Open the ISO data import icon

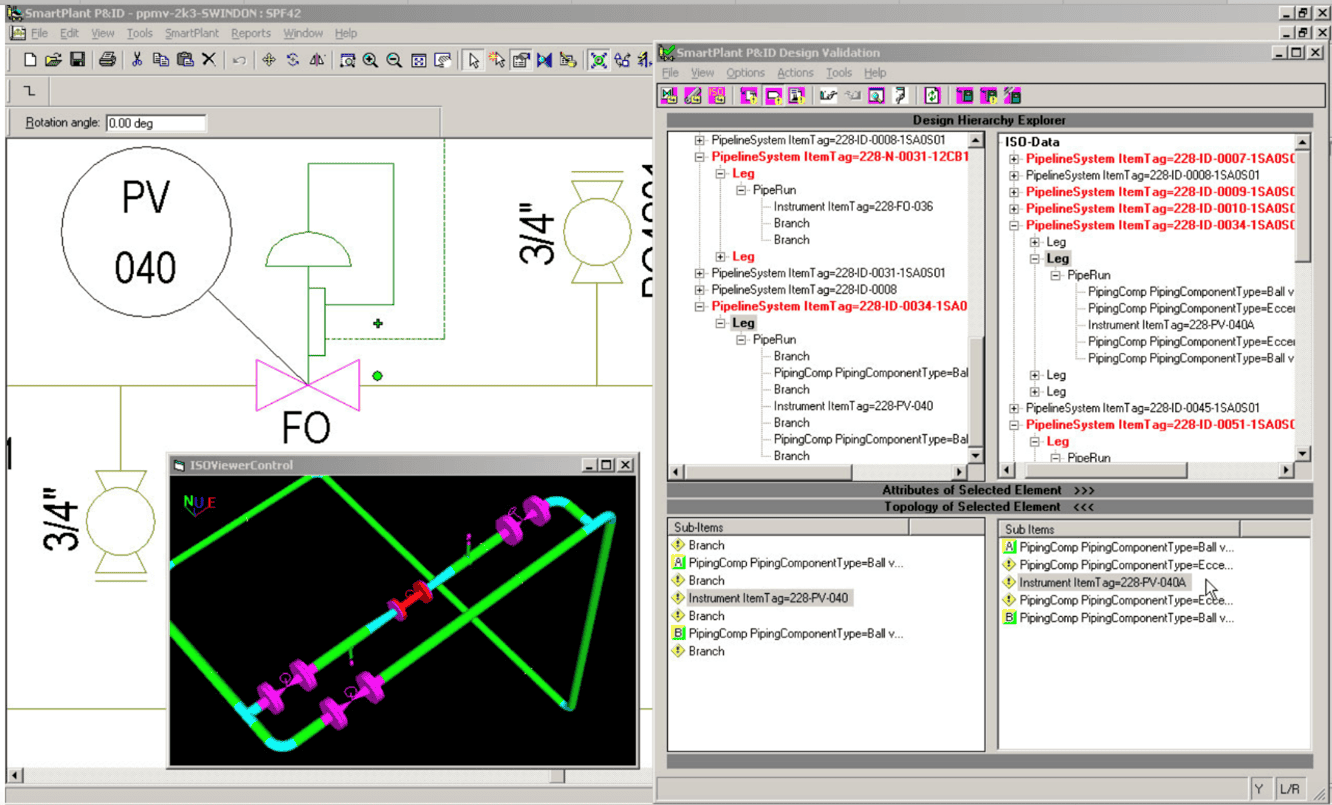click(718, 95)
